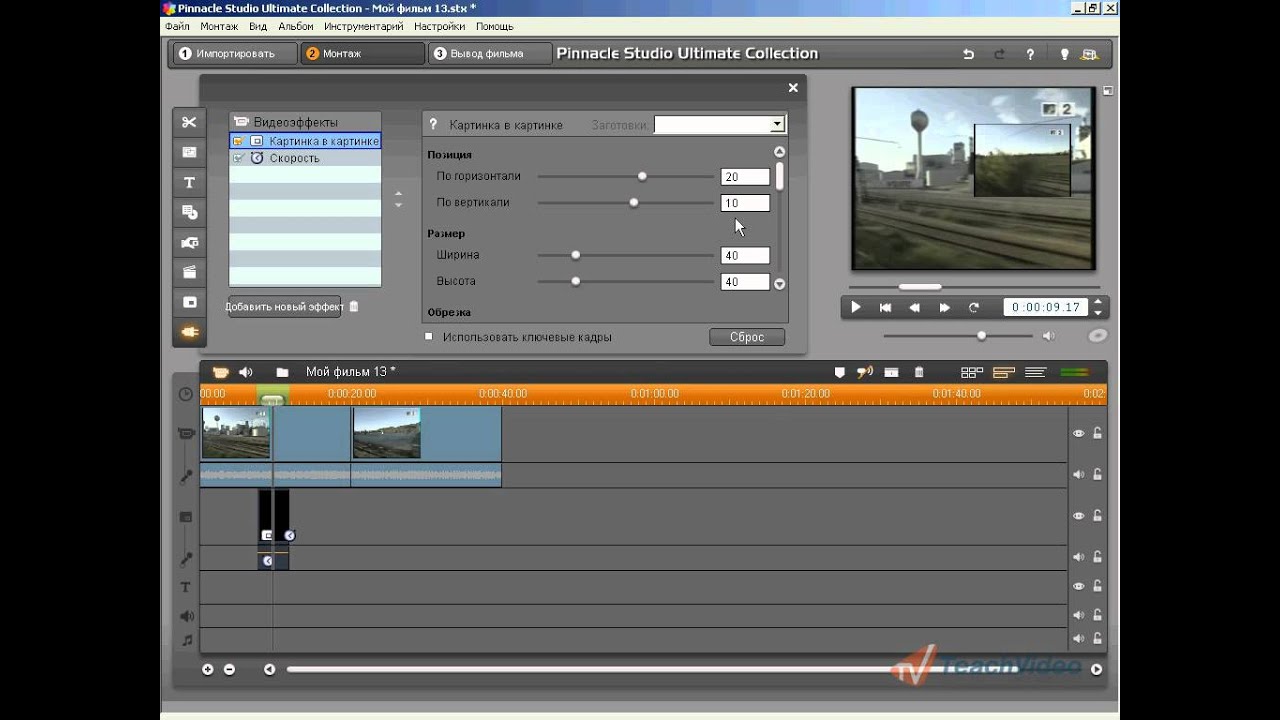Delete effect with trash icon beside add button
Image resolution: width=1280 pixels, height=720 pixels.
point(353,307)
